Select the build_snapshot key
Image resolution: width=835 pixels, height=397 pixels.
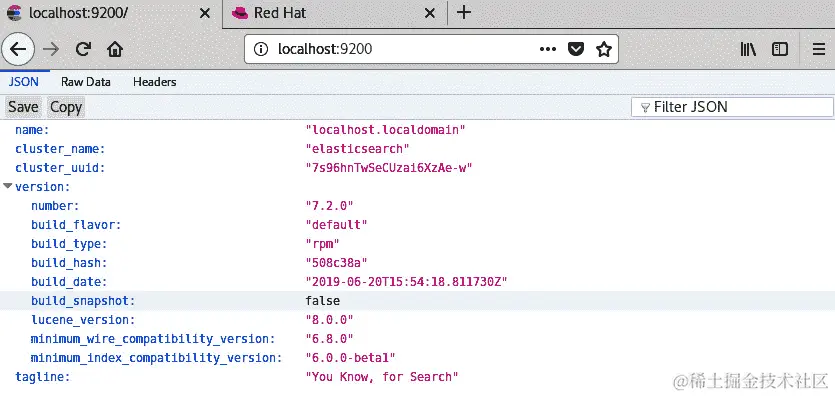83,301
